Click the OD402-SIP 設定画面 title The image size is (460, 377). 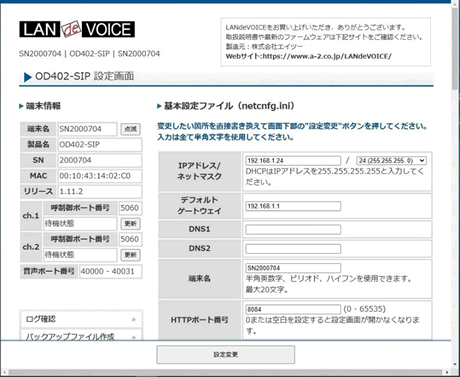point(84,76)
